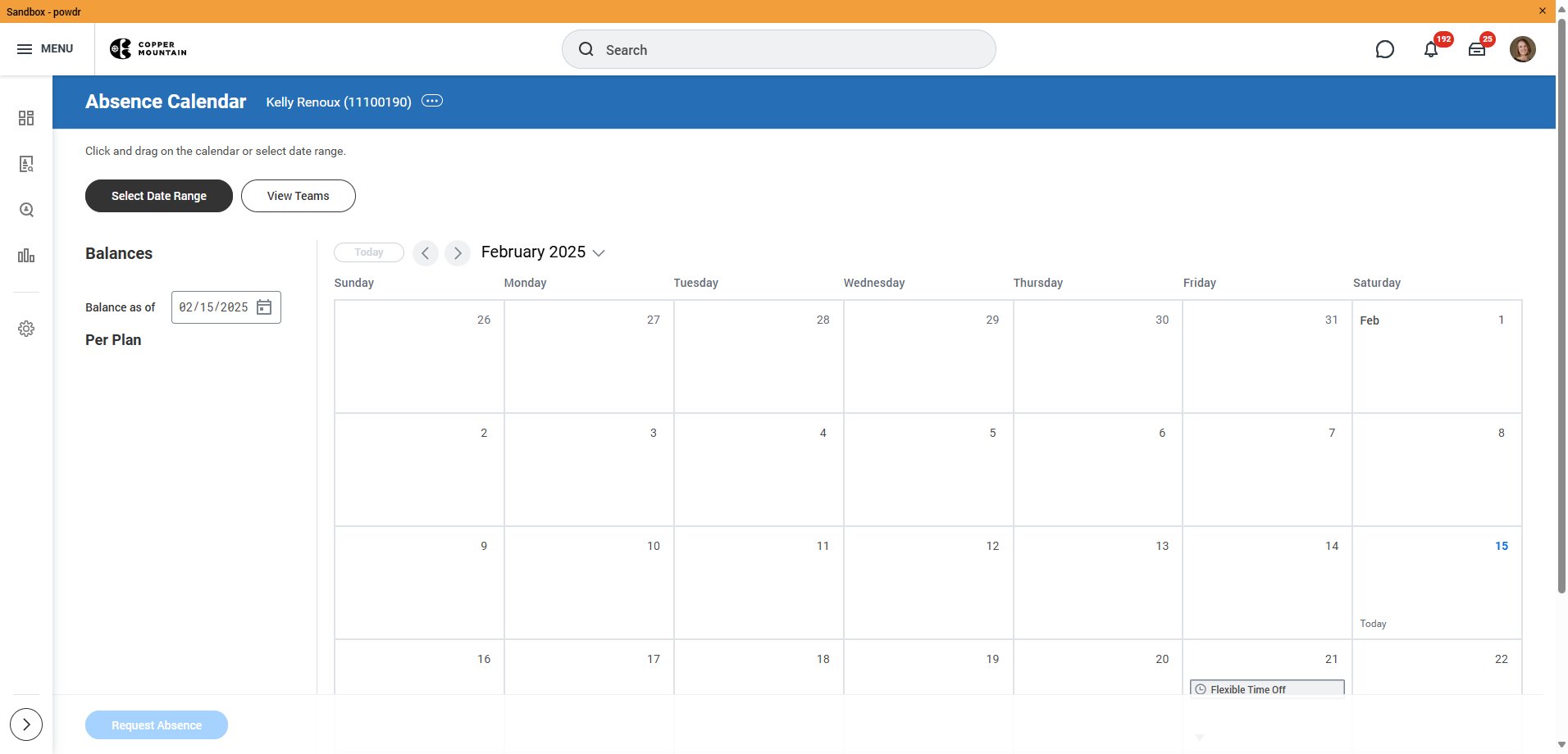
Task: Close the Sandbox banner with X
Action: pyautogui.click(x=1543, y=11)
